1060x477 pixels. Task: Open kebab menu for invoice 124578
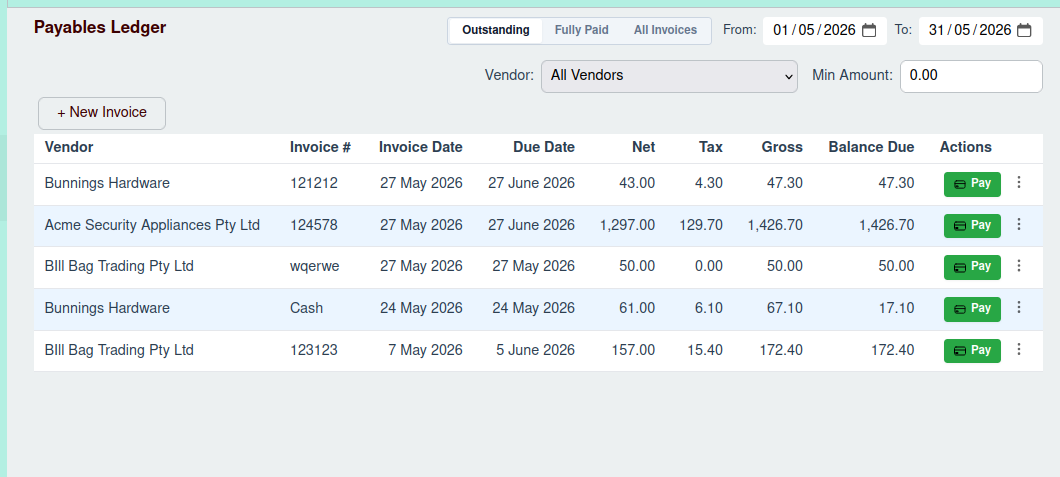click(1019, 224)
